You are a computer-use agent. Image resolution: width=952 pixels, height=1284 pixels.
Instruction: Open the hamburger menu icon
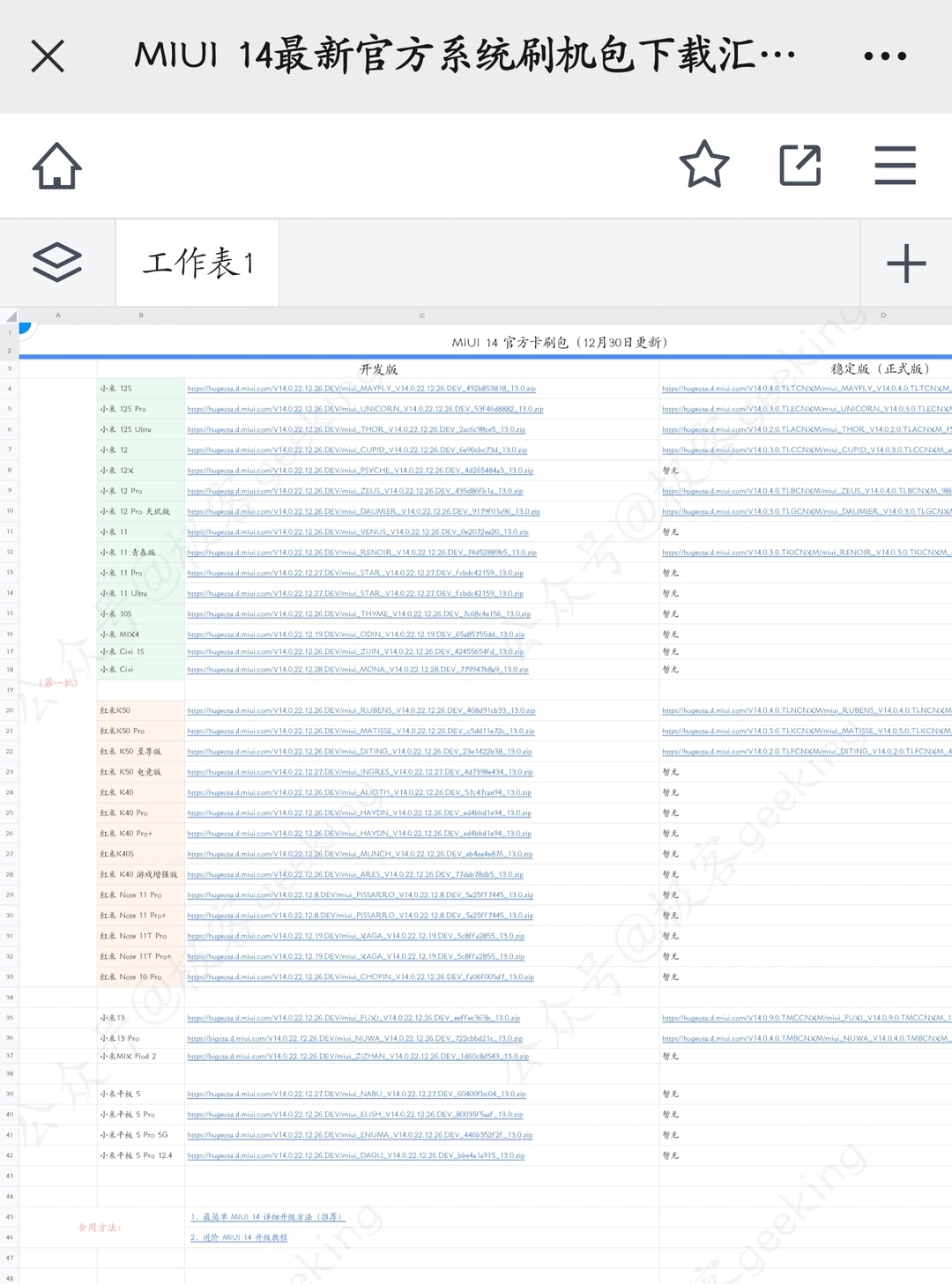pyautogui.click(x=895, y=165)
